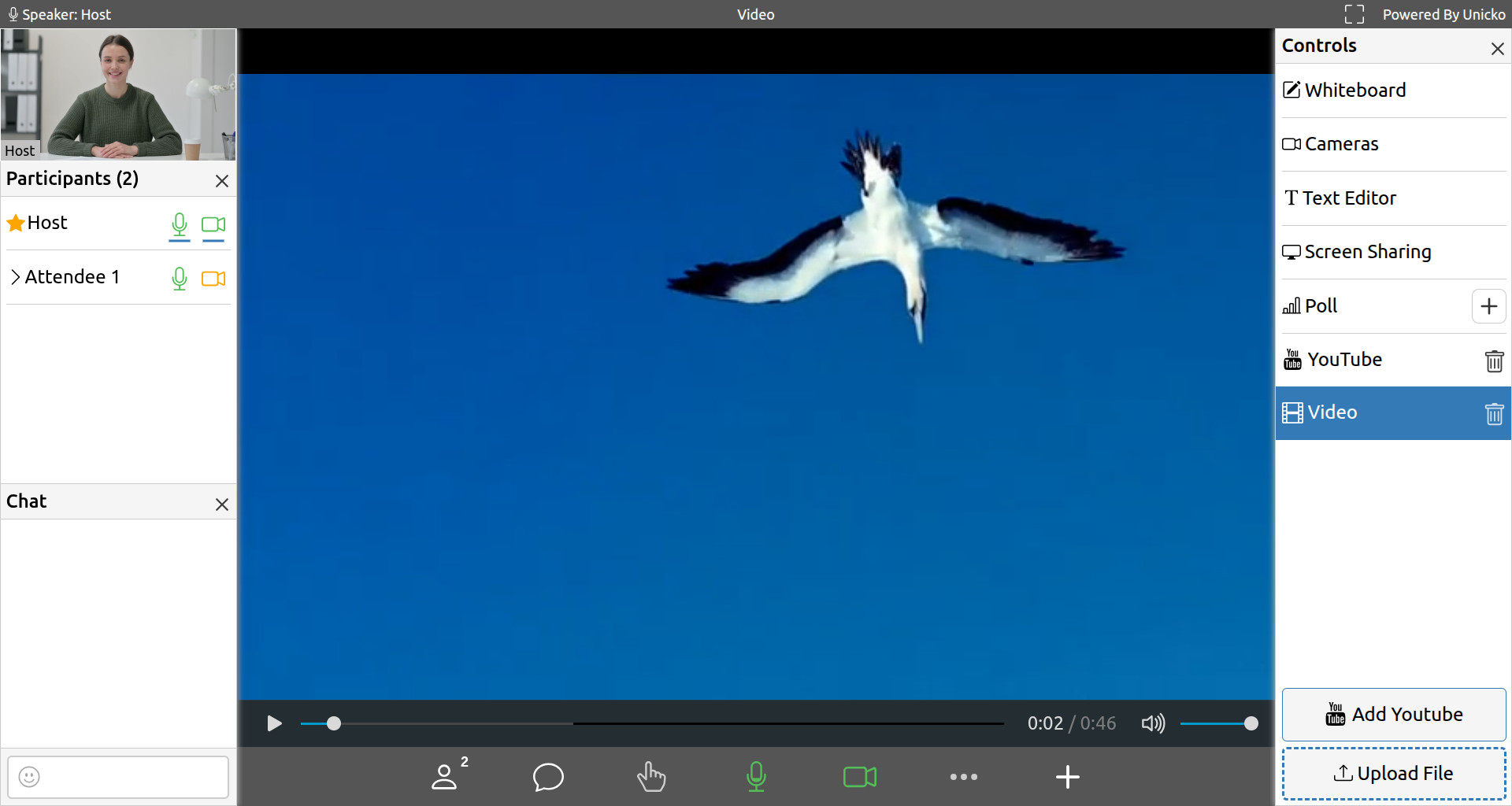Toggle microphone in the bottom toolbar
Viewport: 1512px width, 806px height.
756,777
